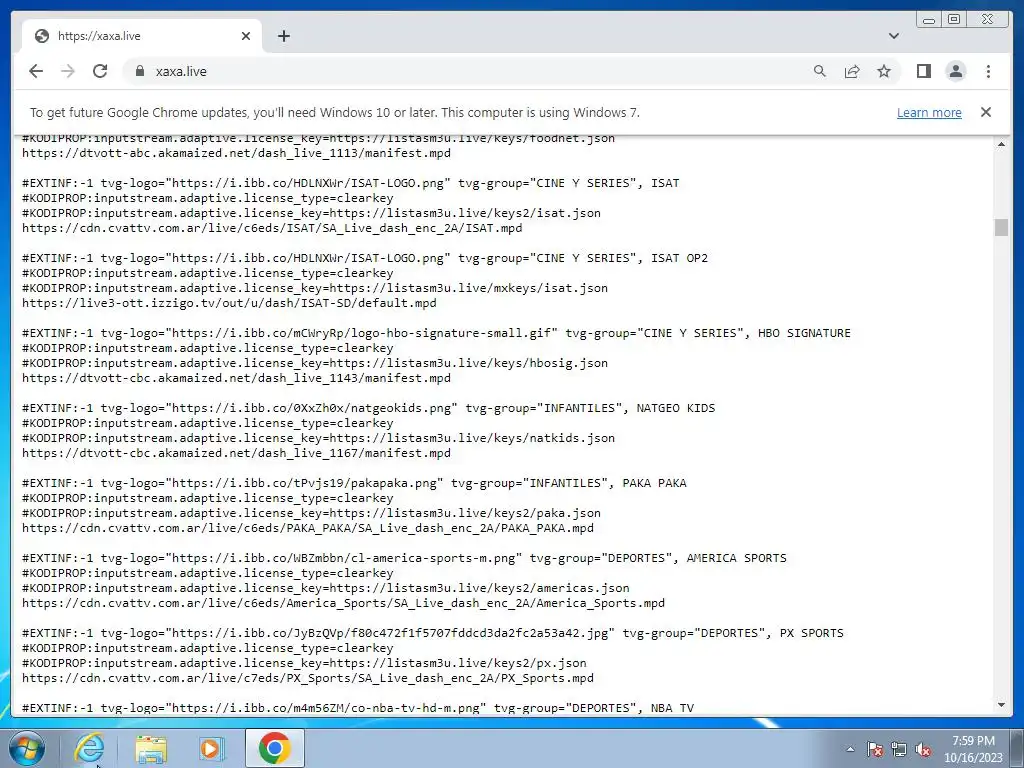Click the keys2/paka.json license line
The image size is (1024, 768).
311,513
